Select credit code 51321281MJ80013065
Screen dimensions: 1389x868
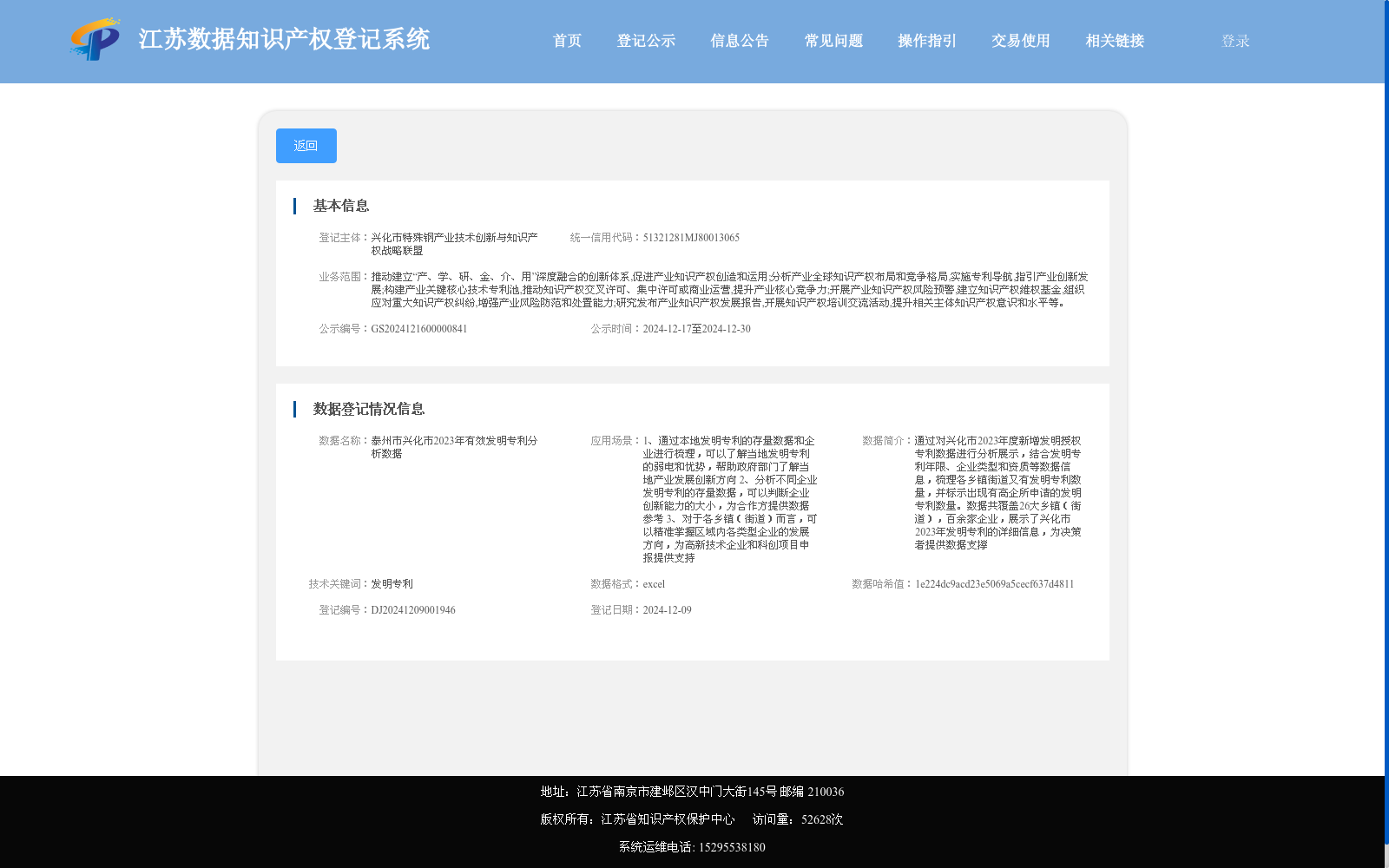(691, 238)
